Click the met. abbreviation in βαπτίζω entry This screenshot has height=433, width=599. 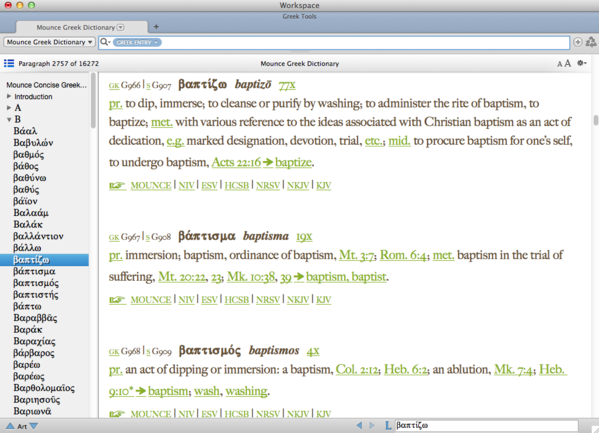pos(162,122)
